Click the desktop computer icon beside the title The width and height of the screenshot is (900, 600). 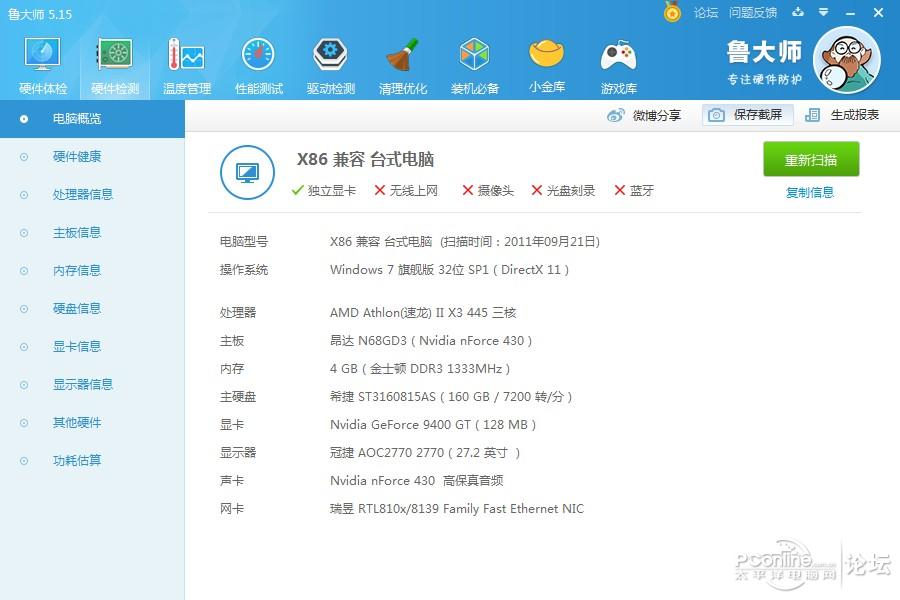[x=247, y=172]
